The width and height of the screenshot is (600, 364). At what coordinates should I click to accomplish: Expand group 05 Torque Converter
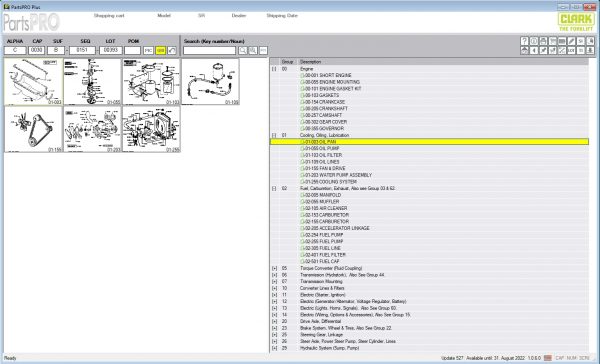point(274,268)
